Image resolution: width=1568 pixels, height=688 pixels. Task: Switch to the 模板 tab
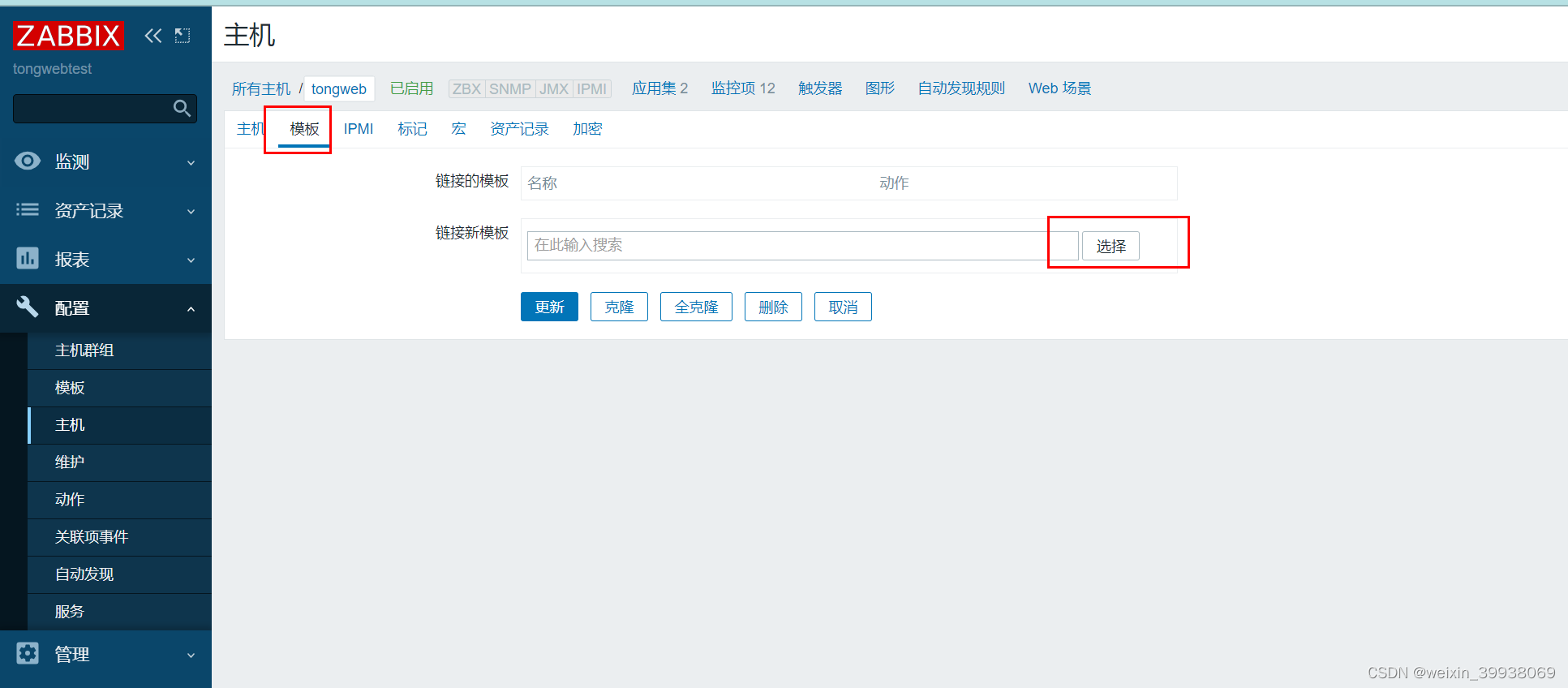pos(304,129)
